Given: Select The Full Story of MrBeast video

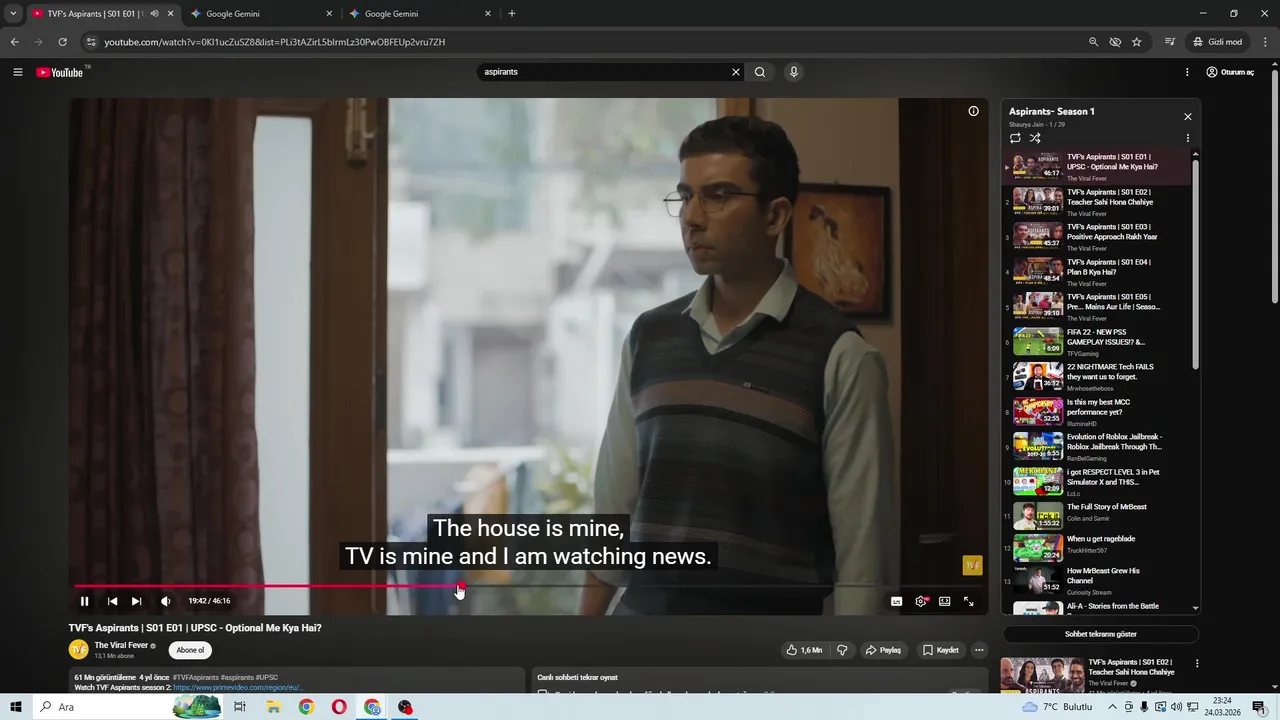Looking at the screenshot, I should click(x=1097, y=517).
